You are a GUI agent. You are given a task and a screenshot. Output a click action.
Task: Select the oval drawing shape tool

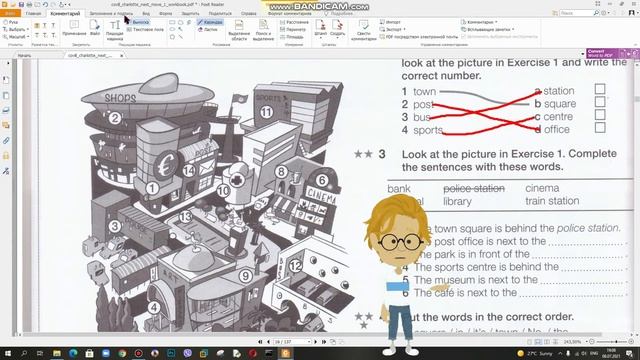(x=172, y=29)
